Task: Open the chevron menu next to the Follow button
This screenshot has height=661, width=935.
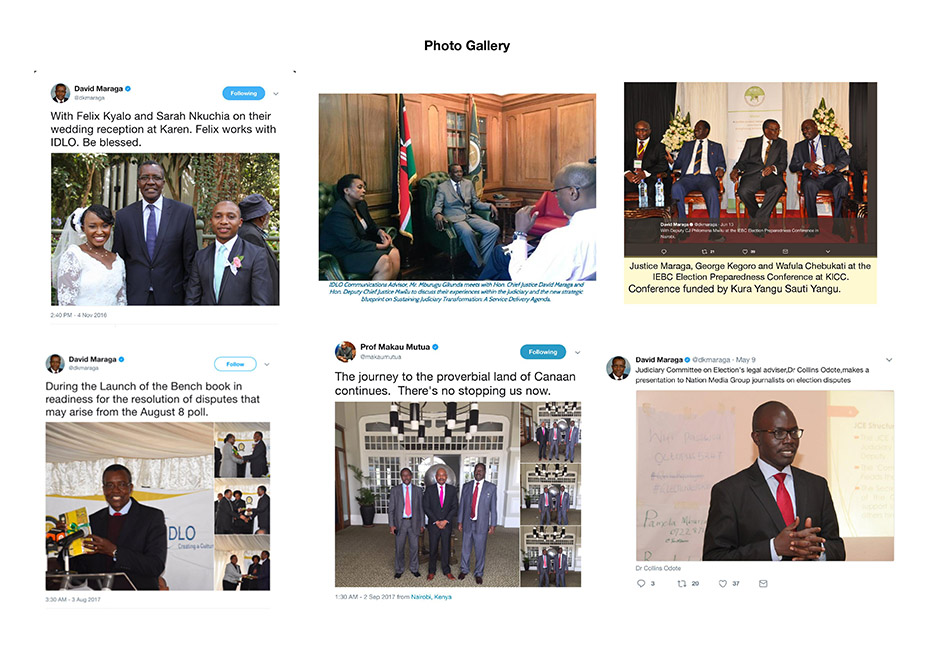Action: point(267,364)
